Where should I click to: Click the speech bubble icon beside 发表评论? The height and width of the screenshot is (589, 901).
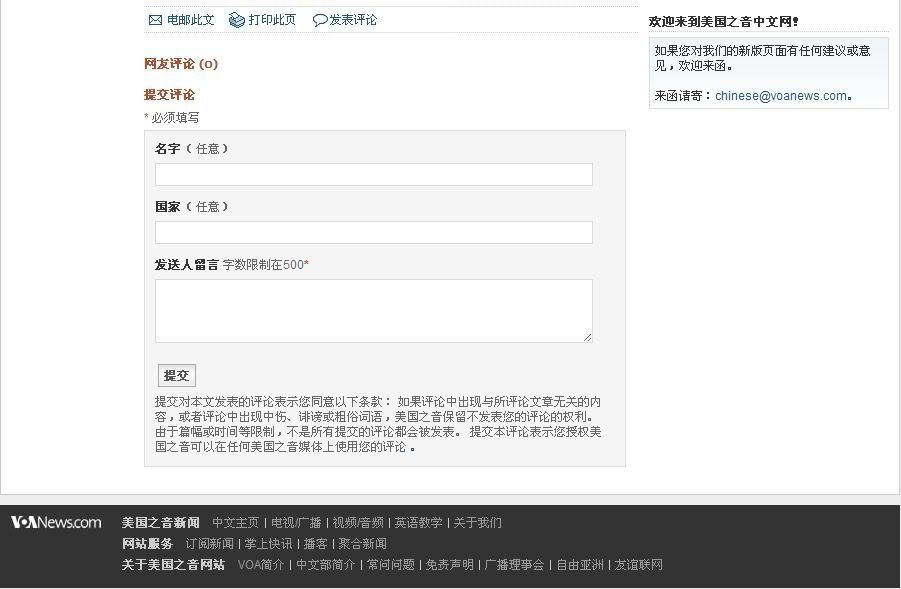pos(320,20)
